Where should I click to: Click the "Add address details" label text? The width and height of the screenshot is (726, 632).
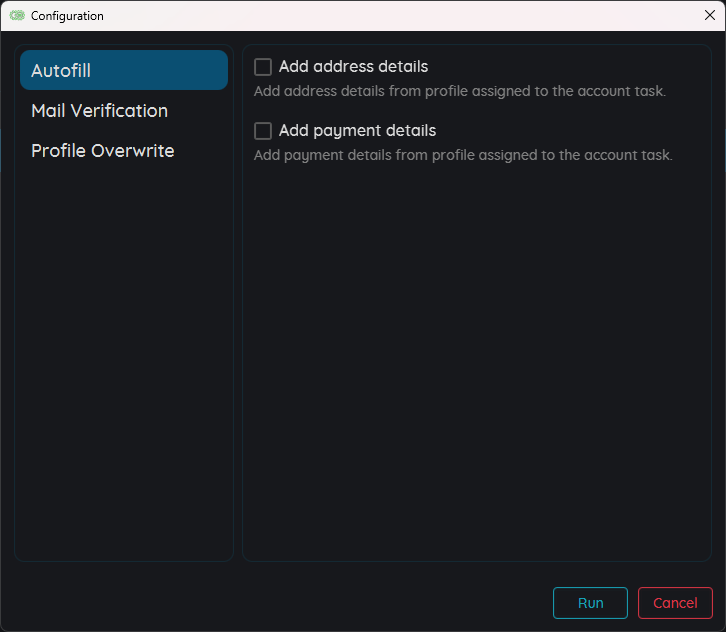coord(353,67)
